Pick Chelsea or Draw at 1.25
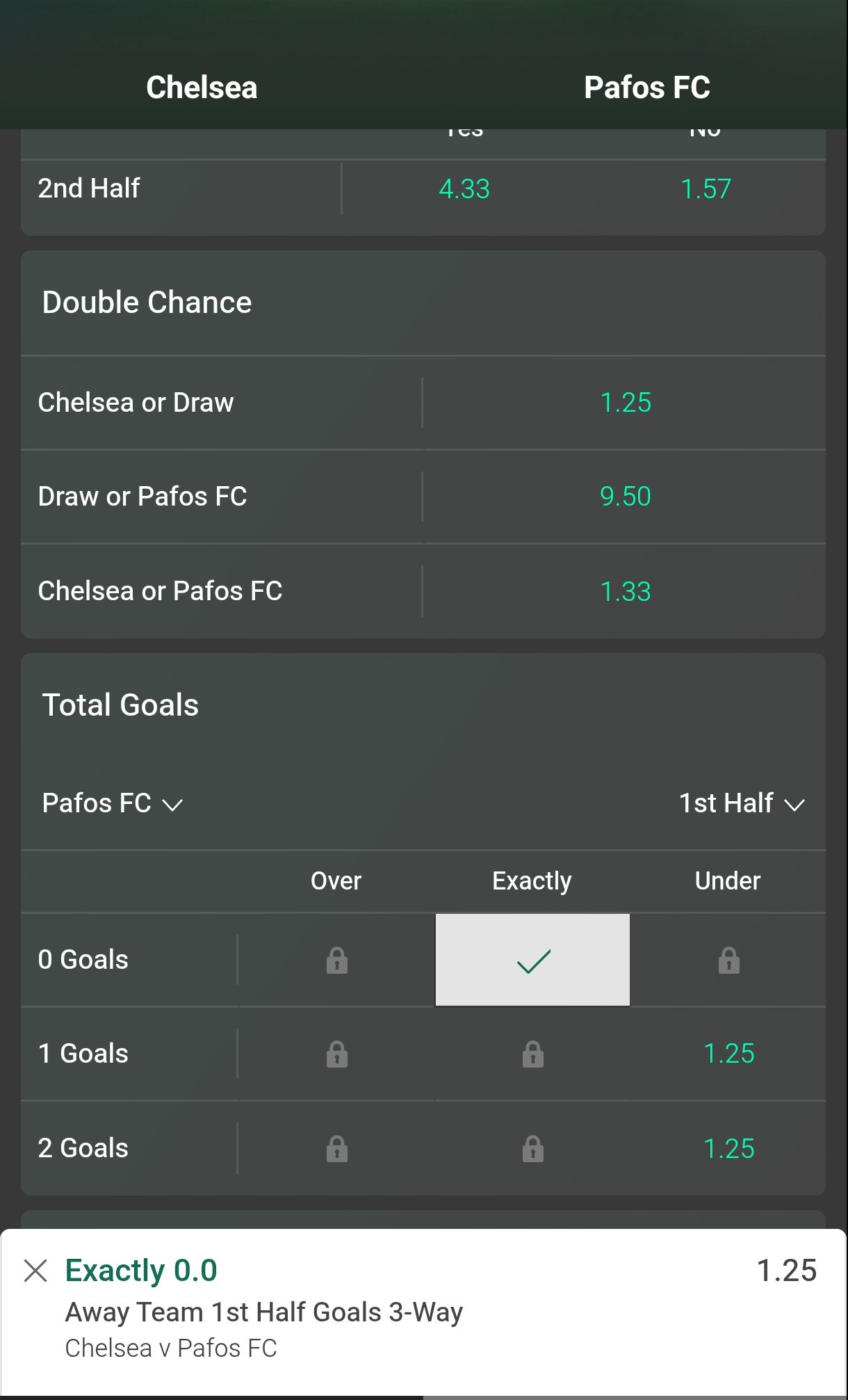The image size is (848, 1400). pyautogui.click(x=625, y=403)
